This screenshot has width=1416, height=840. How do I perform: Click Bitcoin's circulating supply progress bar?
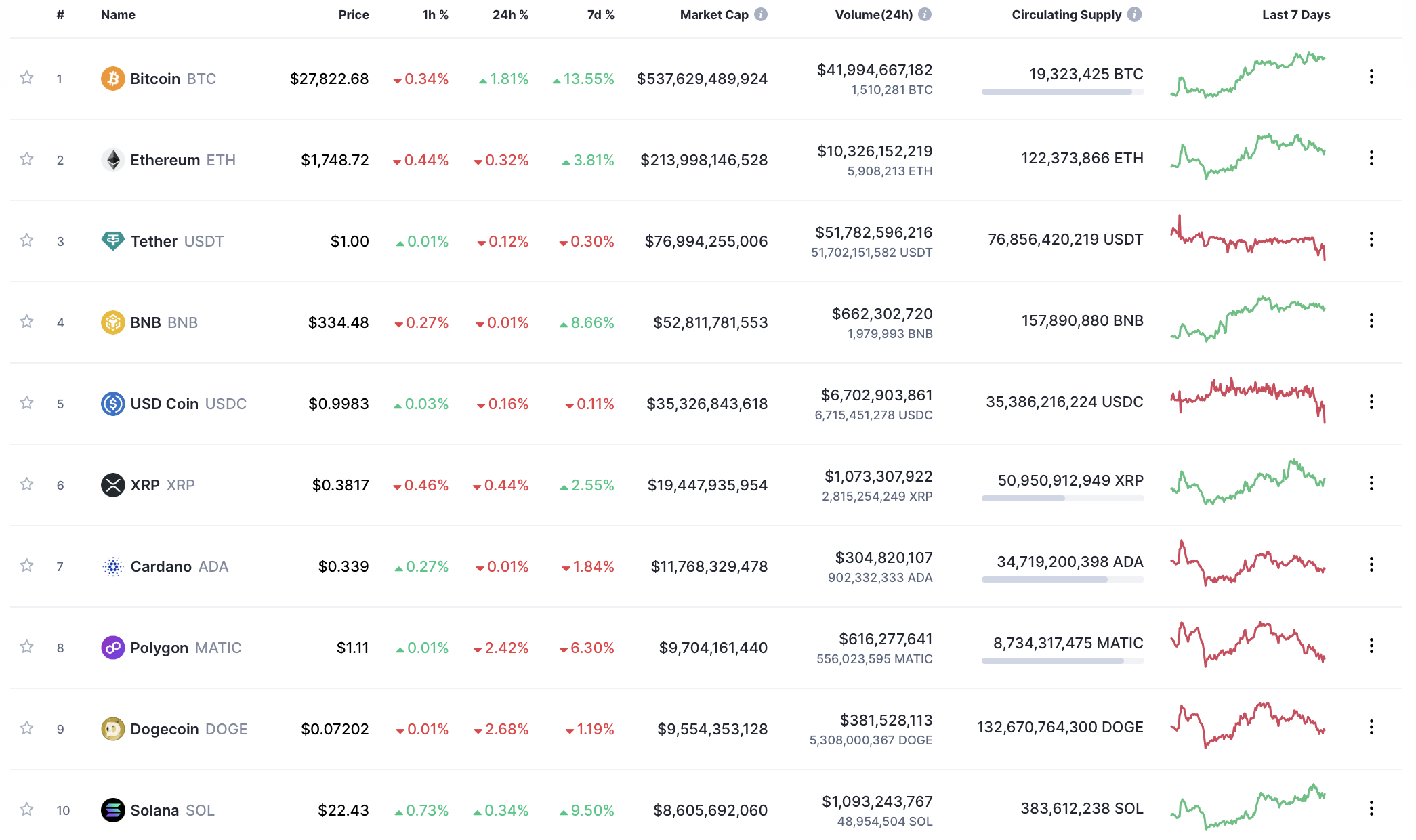1062,92
